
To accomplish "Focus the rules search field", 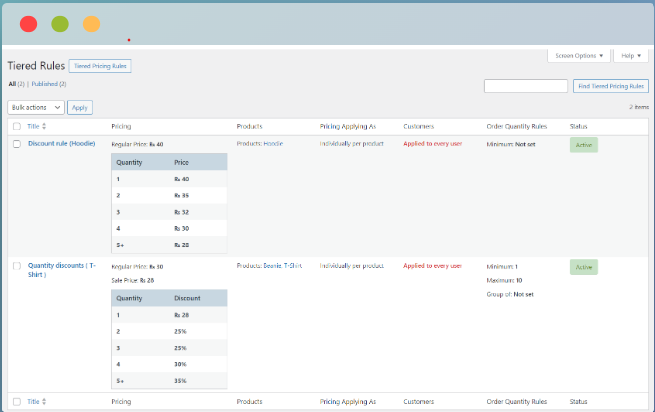I will pyautogui.click(x=526, y=86).
